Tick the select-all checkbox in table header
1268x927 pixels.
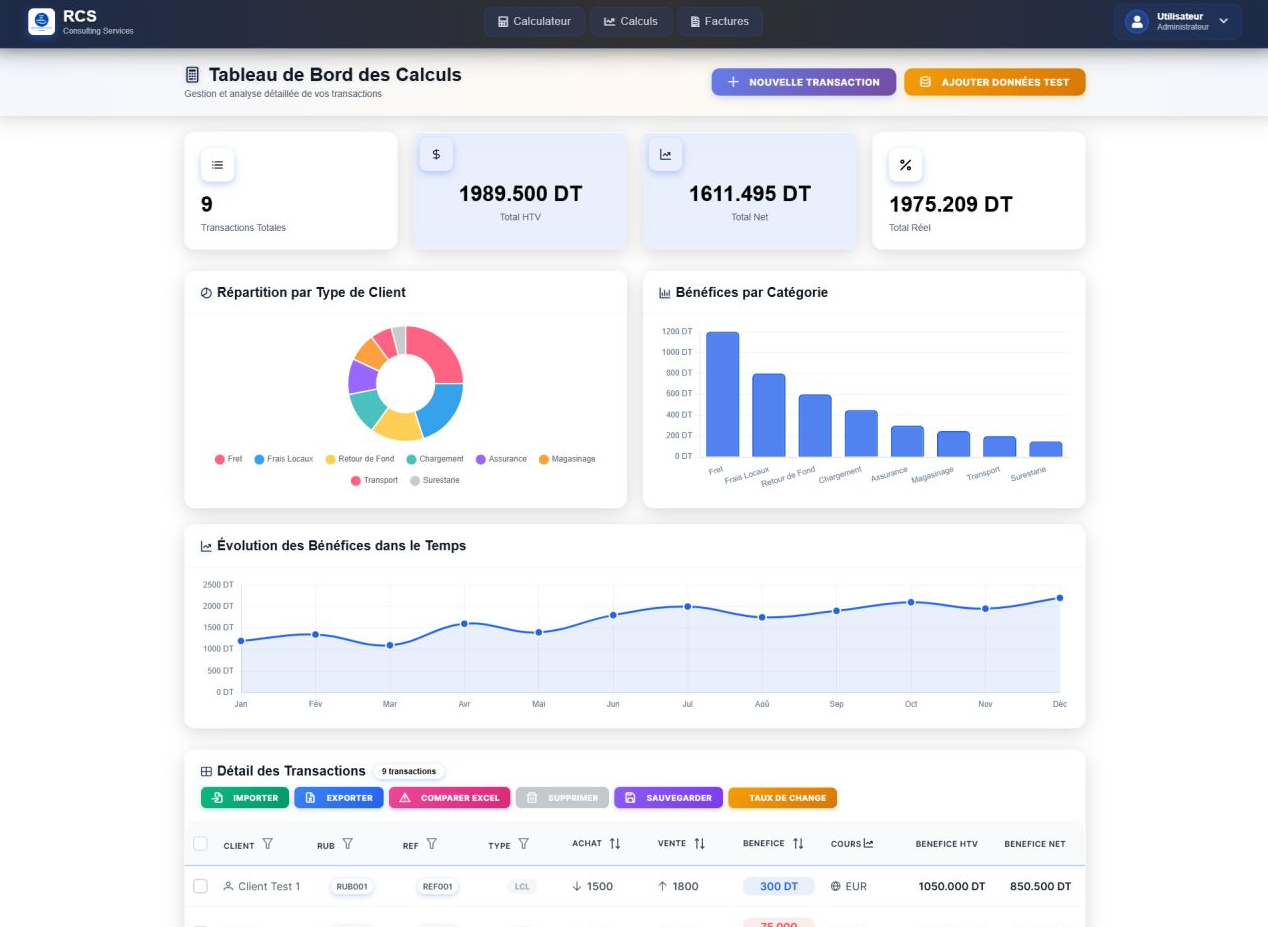pyautogui.click(x=200, y=844)
